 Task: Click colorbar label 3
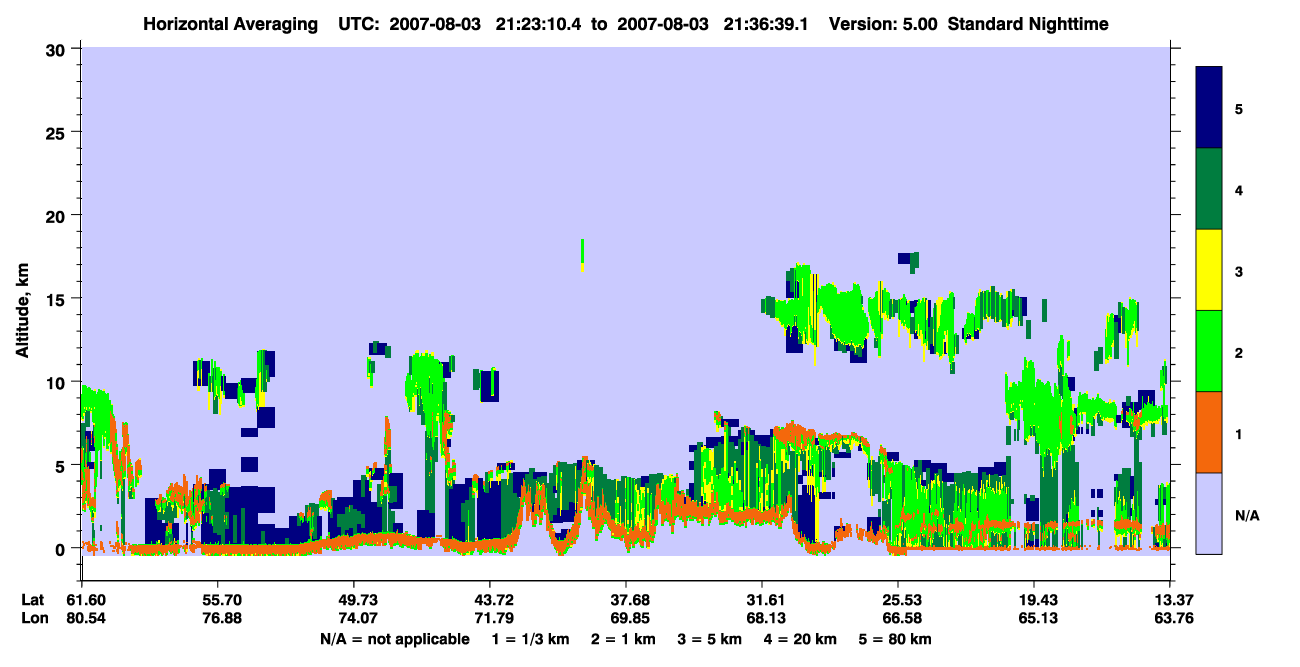click(1239, 271)
